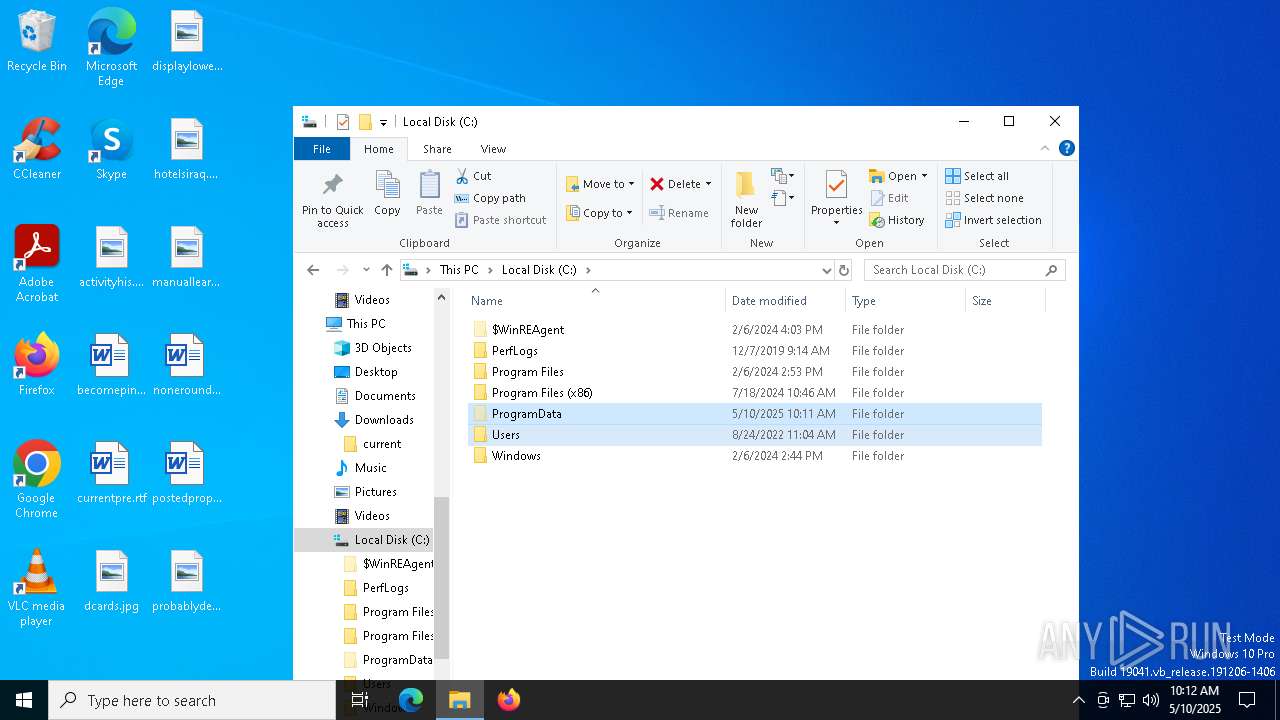
Task: Collapse the ribbon with the chevron
Action: (1045, 149)
